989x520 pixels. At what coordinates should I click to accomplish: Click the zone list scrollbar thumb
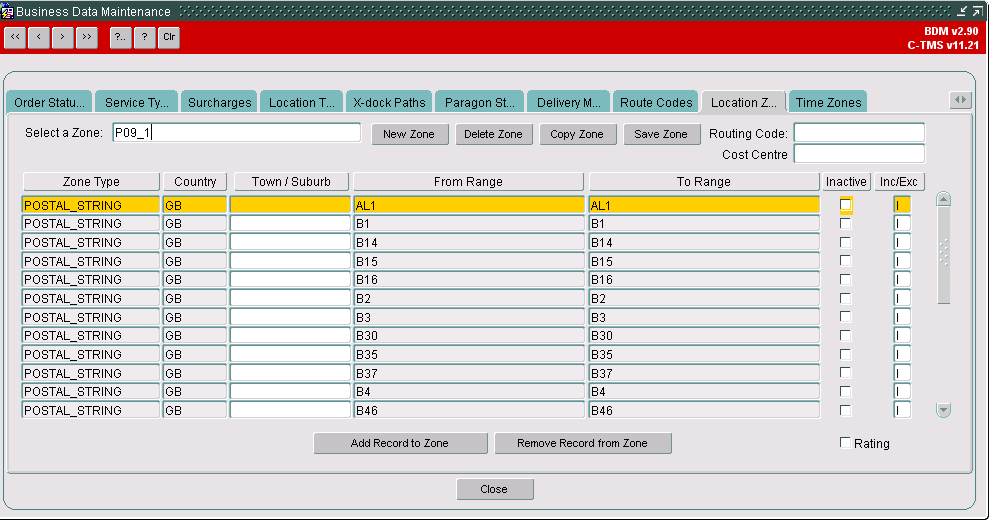point(944,256)
